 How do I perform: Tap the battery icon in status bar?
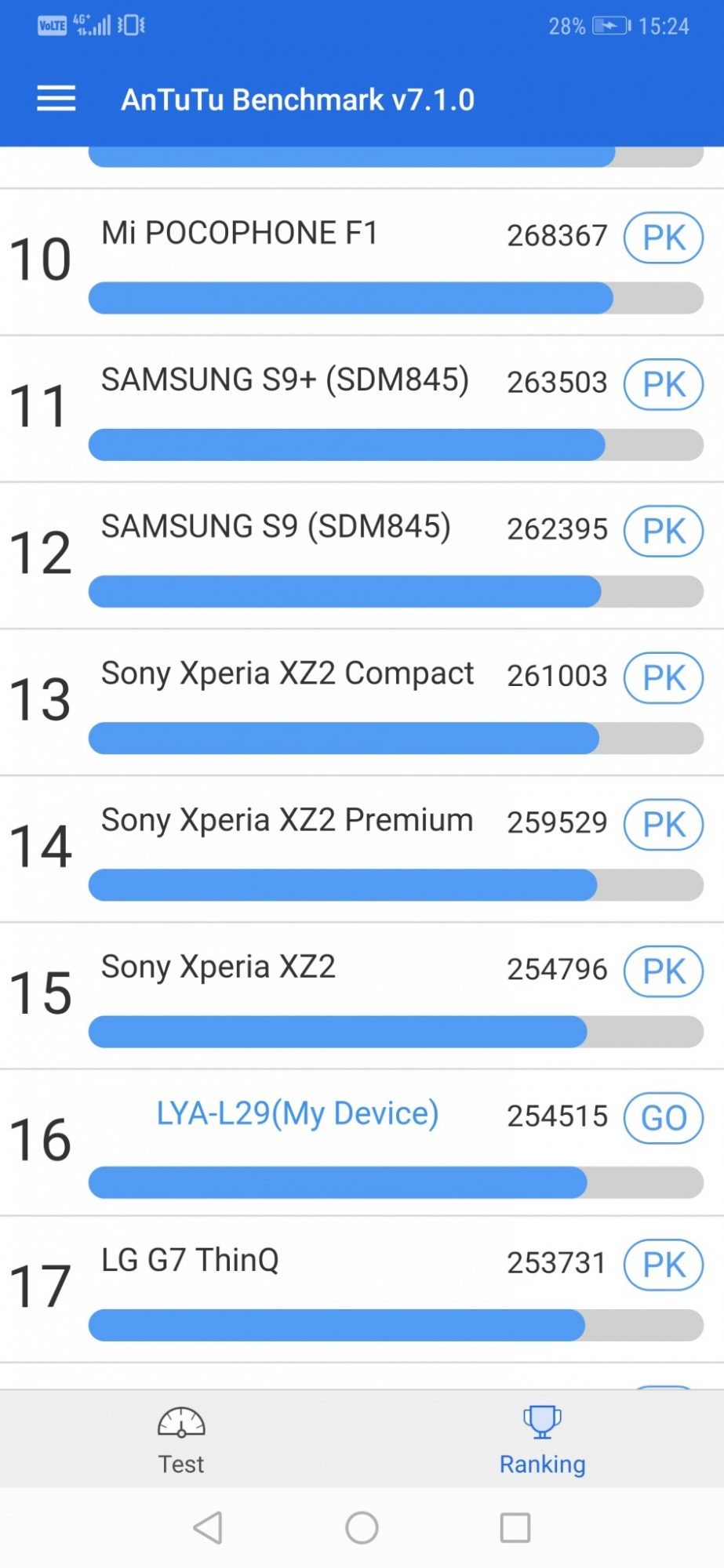[611, 26]
